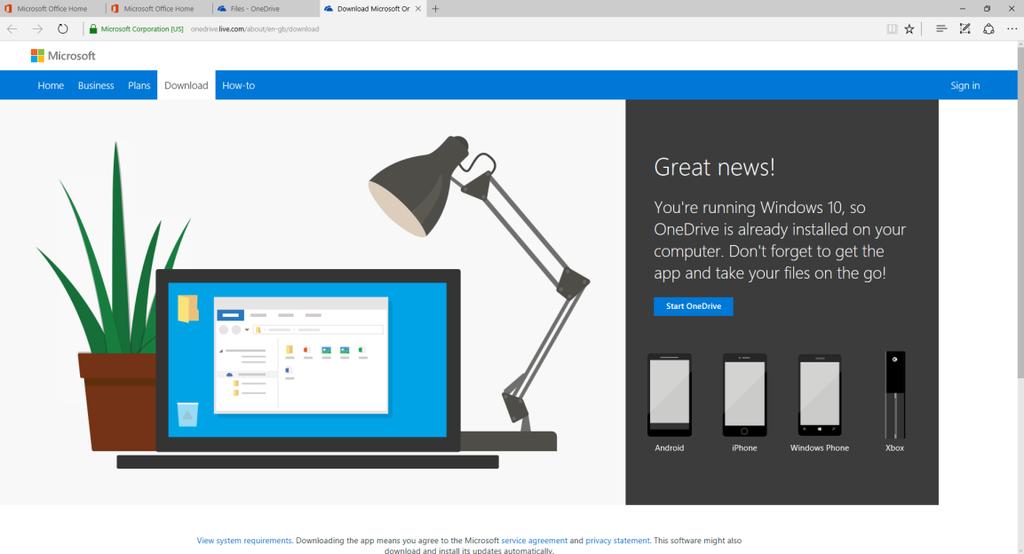The height and width of the screenshot is (554, 1024).
Task: Click the iPhone label
Action: [x=744, y=448]
